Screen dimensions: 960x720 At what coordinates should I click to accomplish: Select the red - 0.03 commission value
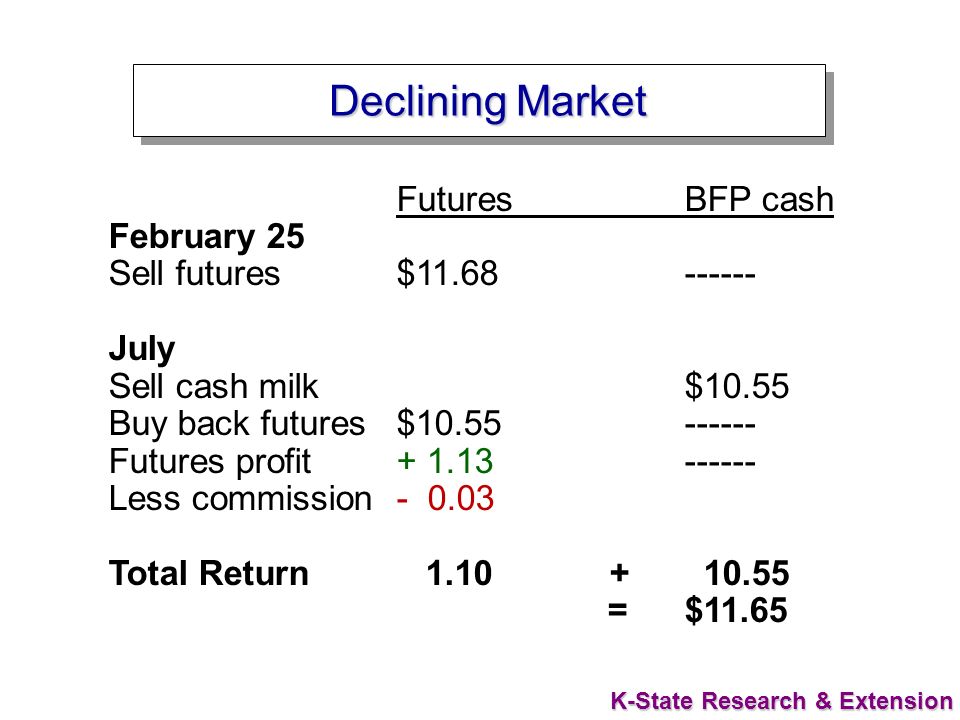[x=445, y=498]
